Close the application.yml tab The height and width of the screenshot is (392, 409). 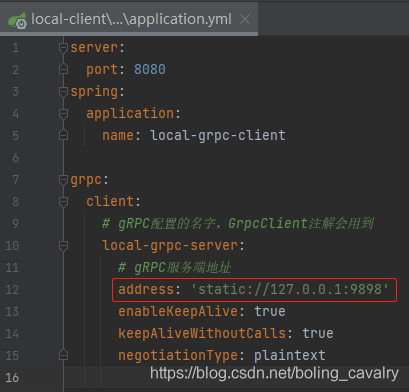245,19
